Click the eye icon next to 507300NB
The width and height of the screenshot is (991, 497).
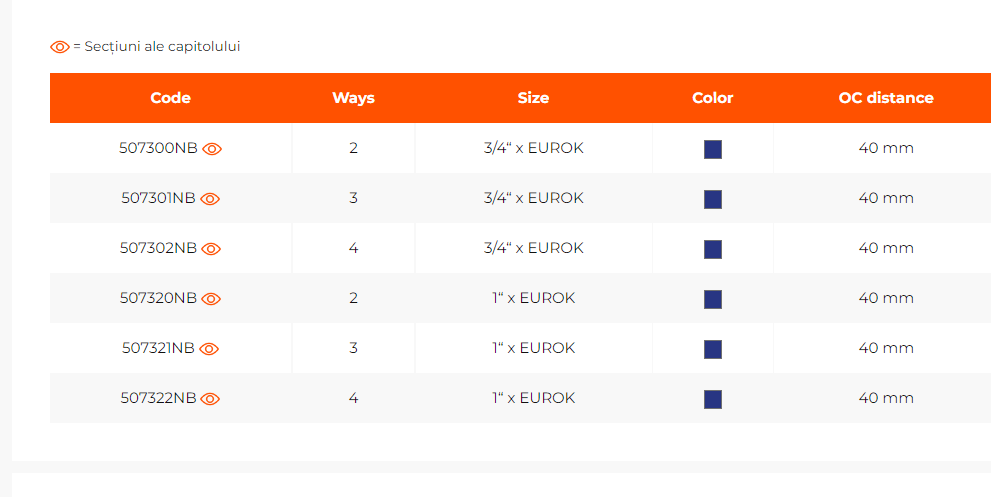point(212,149)
